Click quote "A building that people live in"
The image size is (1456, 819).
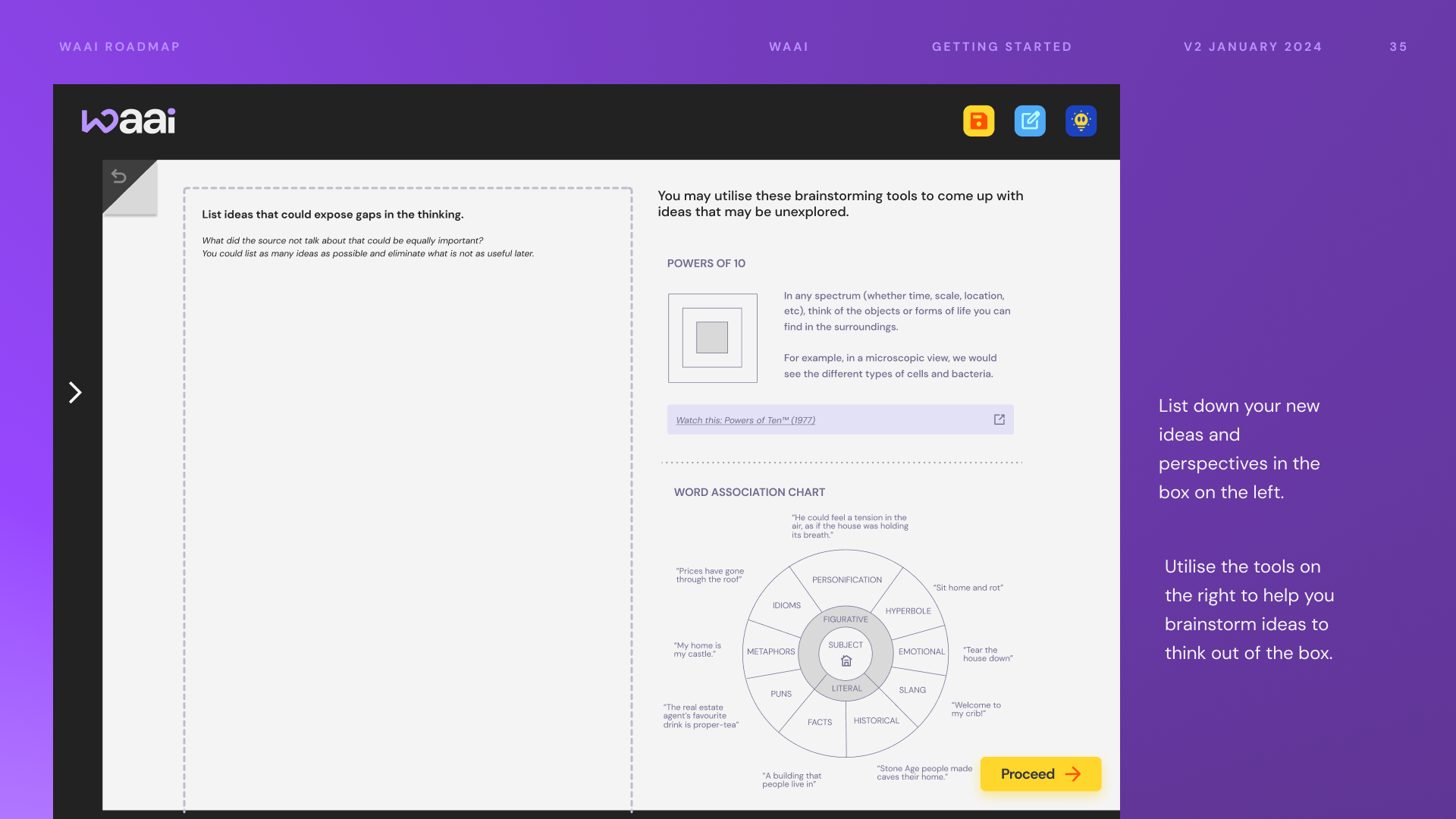tap(792, 781)
